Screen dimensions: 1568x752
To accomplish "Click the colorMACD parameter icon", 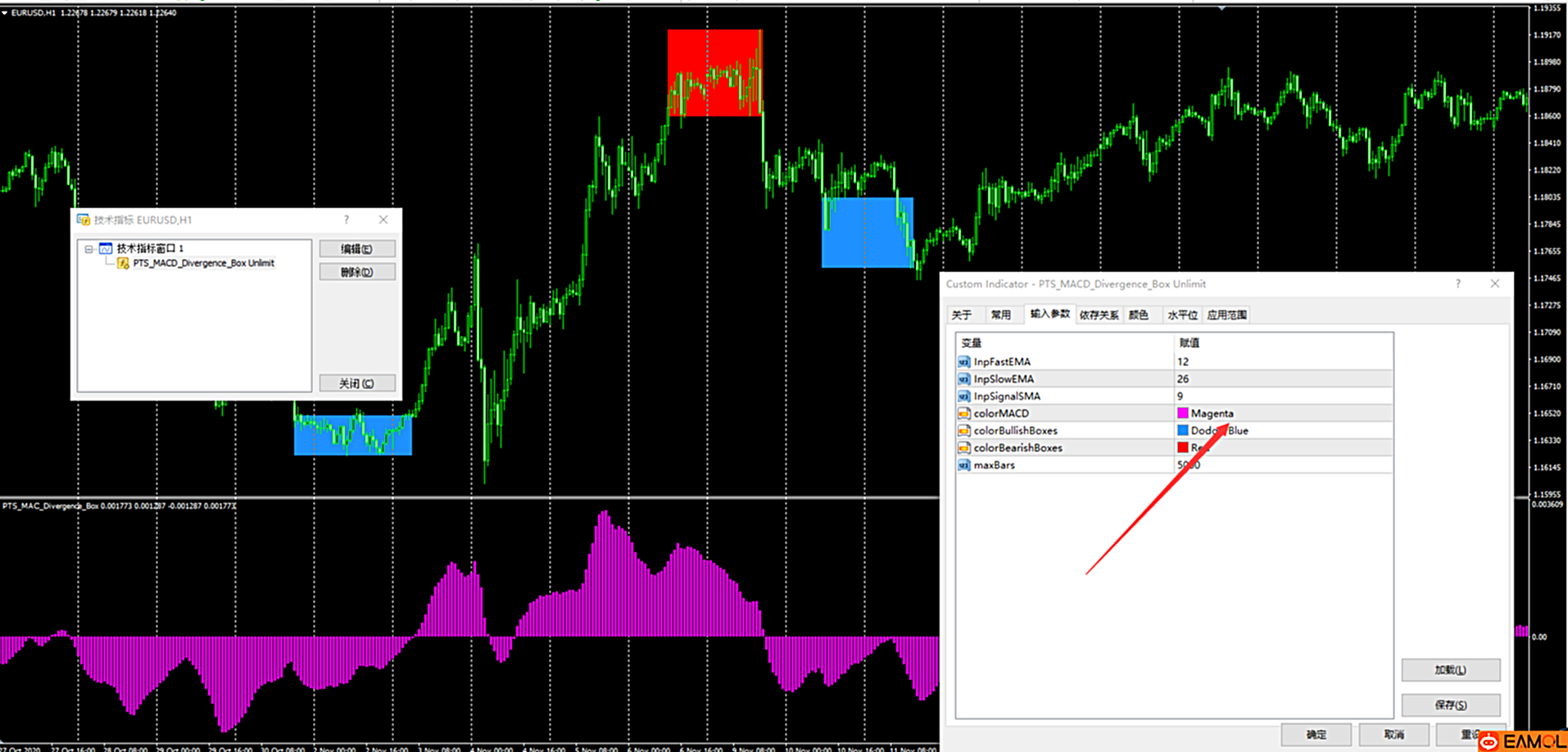I will click(x=963, y=414).
